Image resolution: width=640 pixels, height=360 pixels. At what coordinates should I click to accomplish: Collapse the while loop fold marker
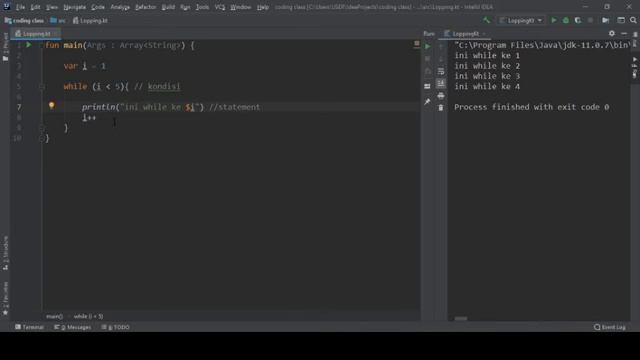click(42, 86)
